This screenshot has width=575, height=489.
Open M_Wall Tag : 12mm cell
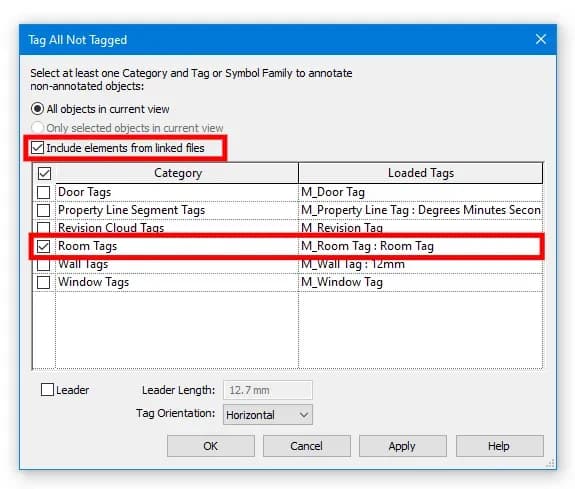[x=420, y=264]
